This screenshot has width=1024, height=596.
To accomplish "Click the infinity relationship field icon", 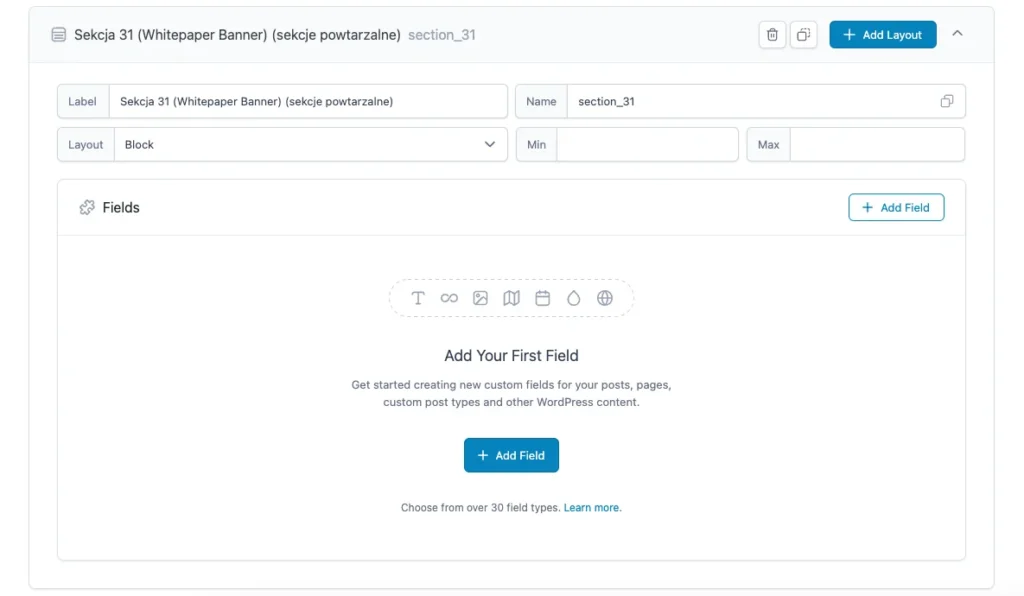I will point(449,298).
